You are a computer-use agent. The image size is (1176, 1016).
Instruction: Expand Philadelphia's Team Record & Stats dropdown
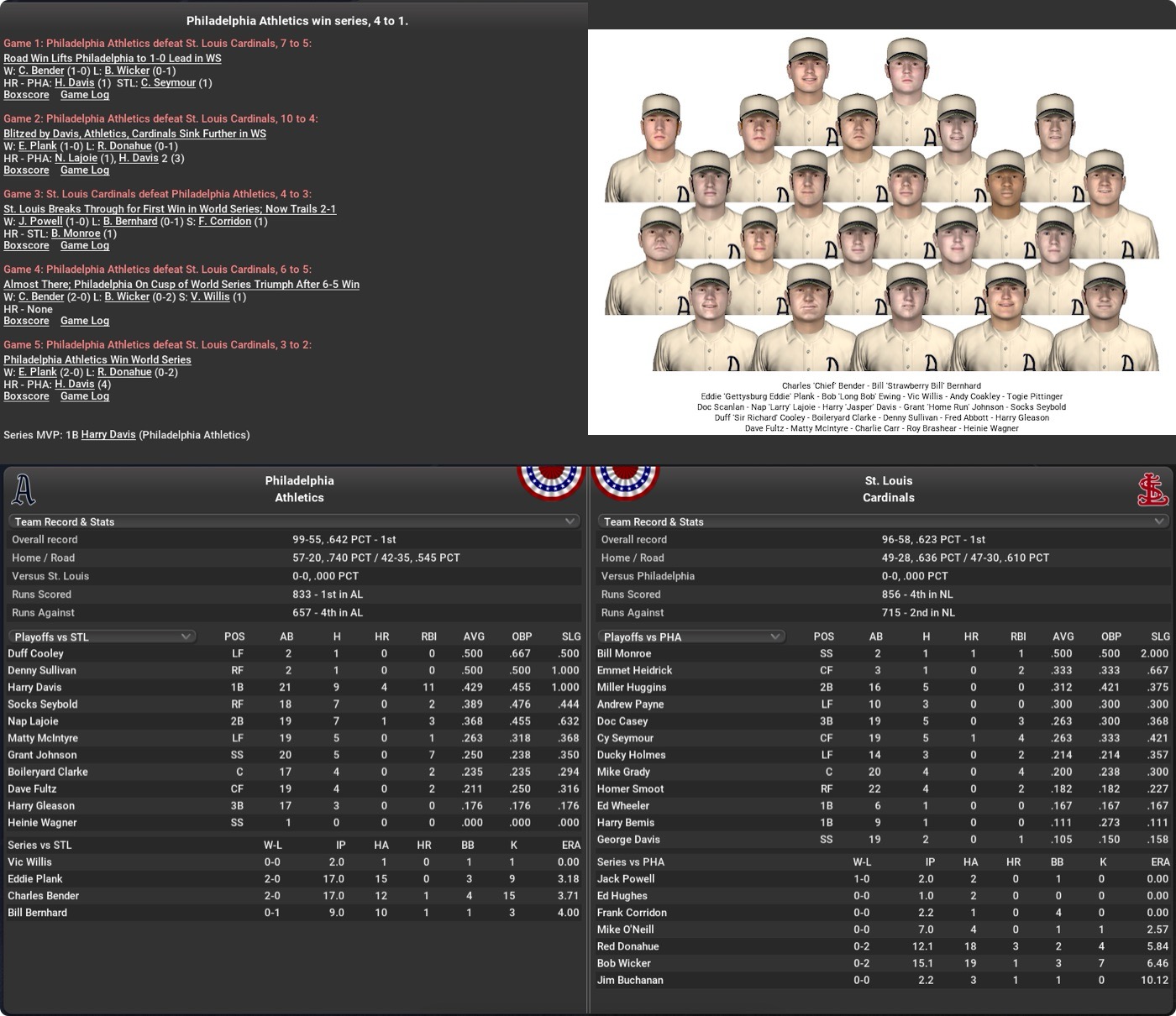click(x=570, y=521)
